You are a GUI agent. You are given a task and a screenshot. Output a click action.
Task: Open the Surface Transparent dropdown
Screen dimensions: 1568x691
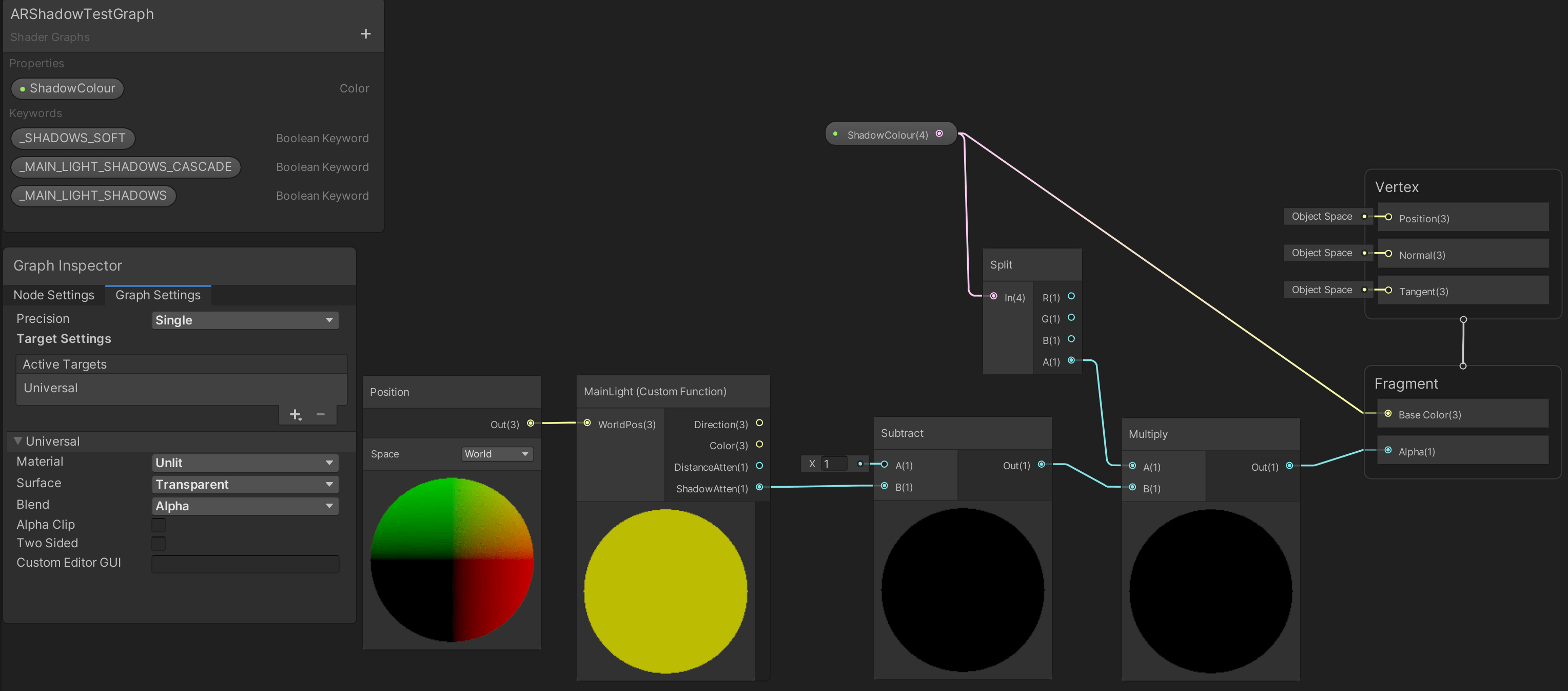click(245, 485)
